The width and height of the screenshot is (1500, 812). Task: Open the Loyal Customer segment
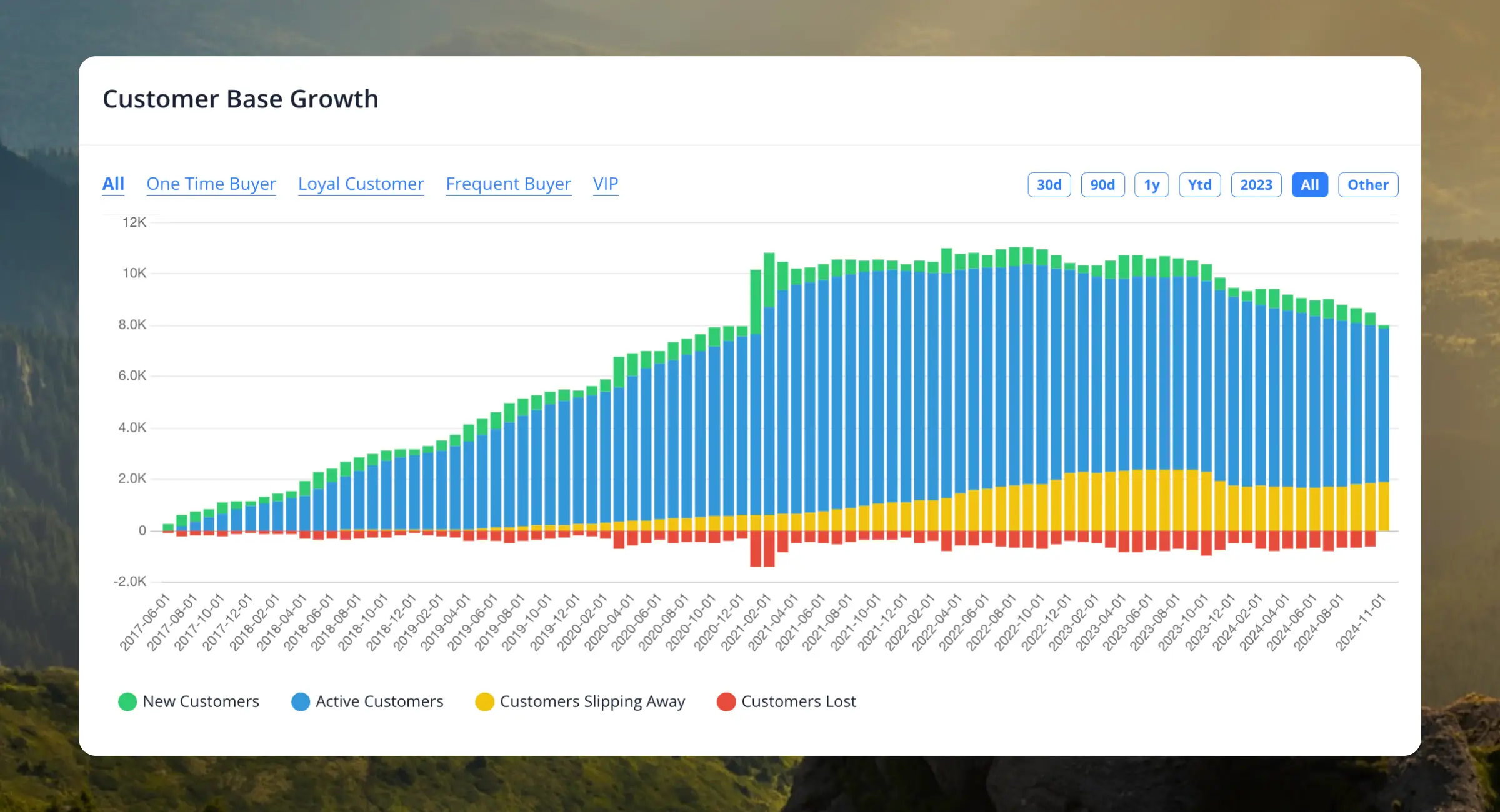pos(361,184)
